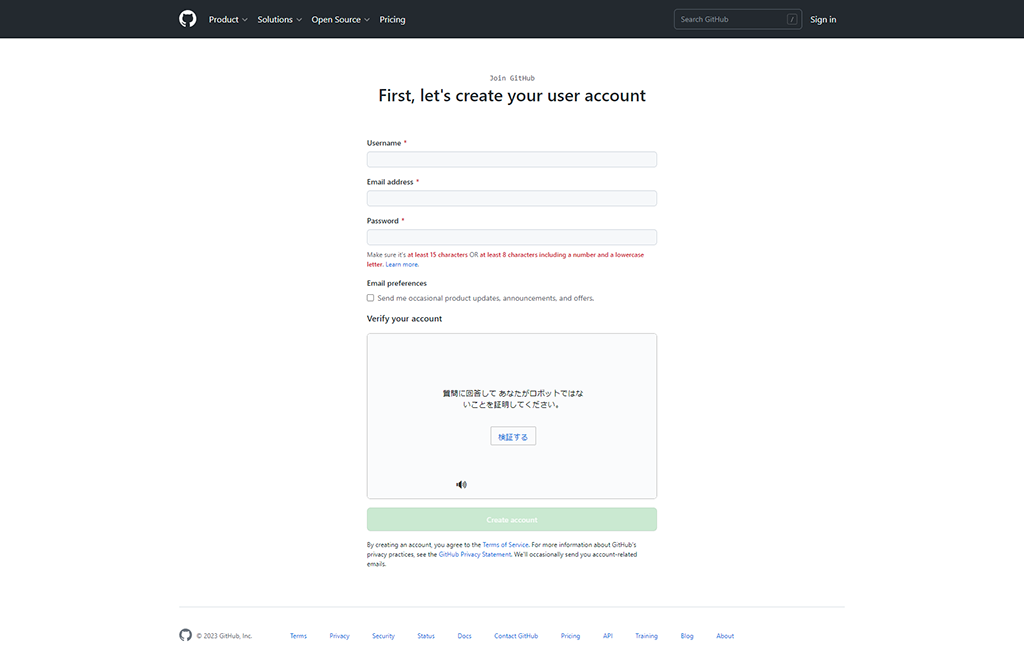Expand the Product dropdown menu
Viewport: 1024px width, 668px height.
pos(228,19)
